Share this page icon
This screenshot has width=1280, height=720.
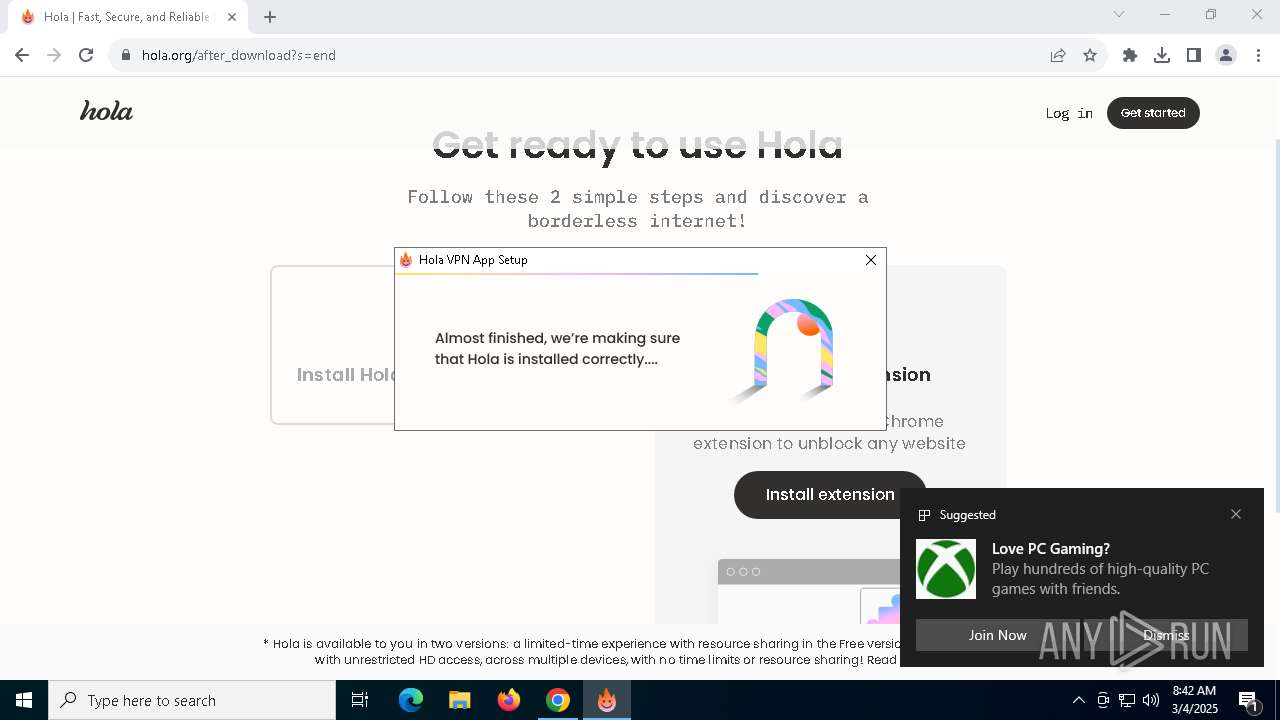tap(1058, 55)
